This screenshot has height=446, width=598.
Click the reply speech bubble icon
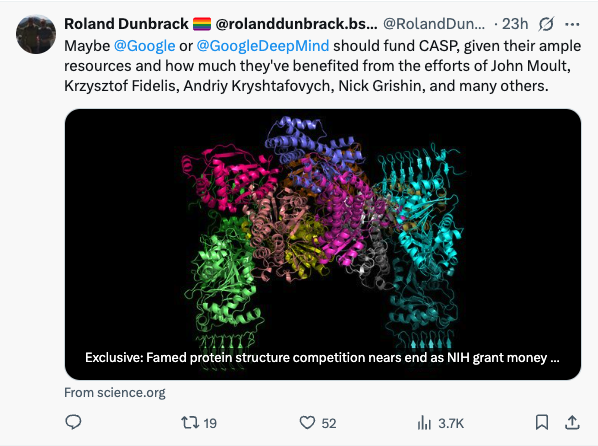coord(73,422)
